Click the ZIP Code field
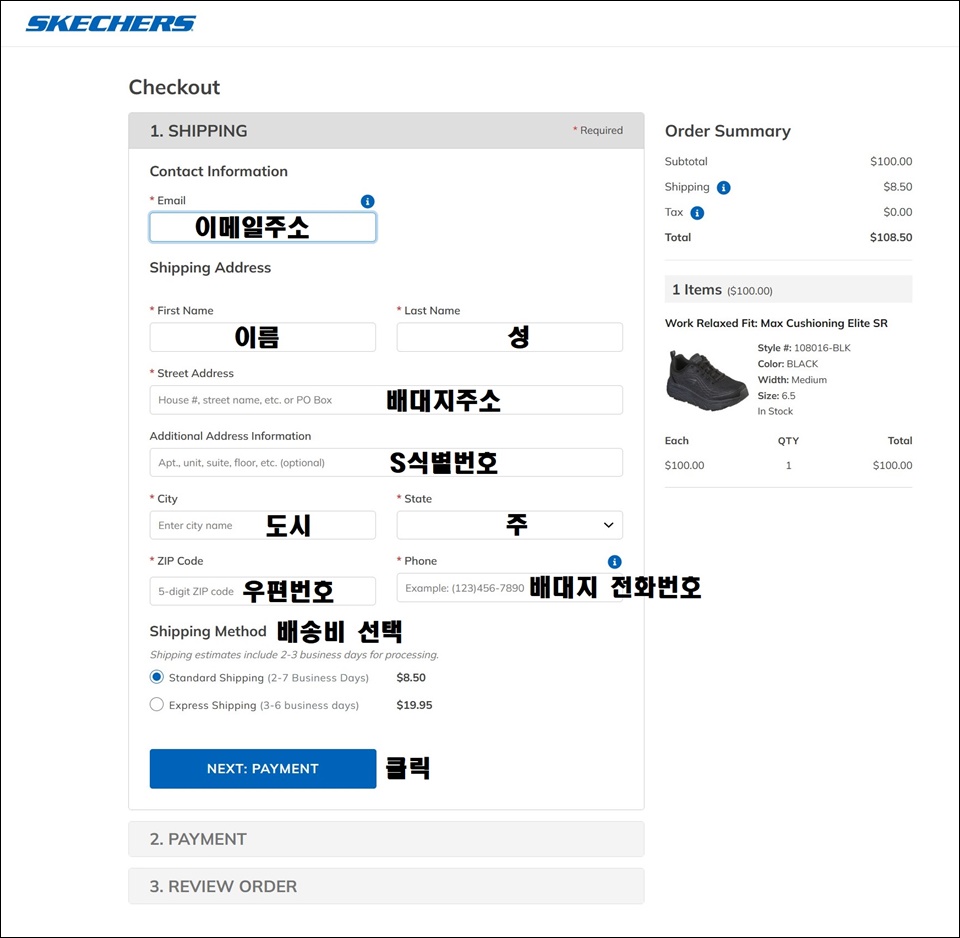The height and width of the screenshot is (938, 960). pyautogui.click(x=263, y=591)
